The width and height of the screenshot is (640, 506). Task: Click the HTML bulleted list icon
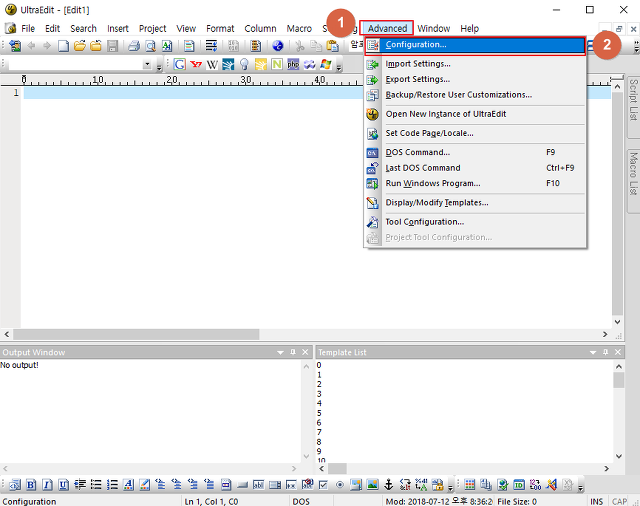point(96,485)
